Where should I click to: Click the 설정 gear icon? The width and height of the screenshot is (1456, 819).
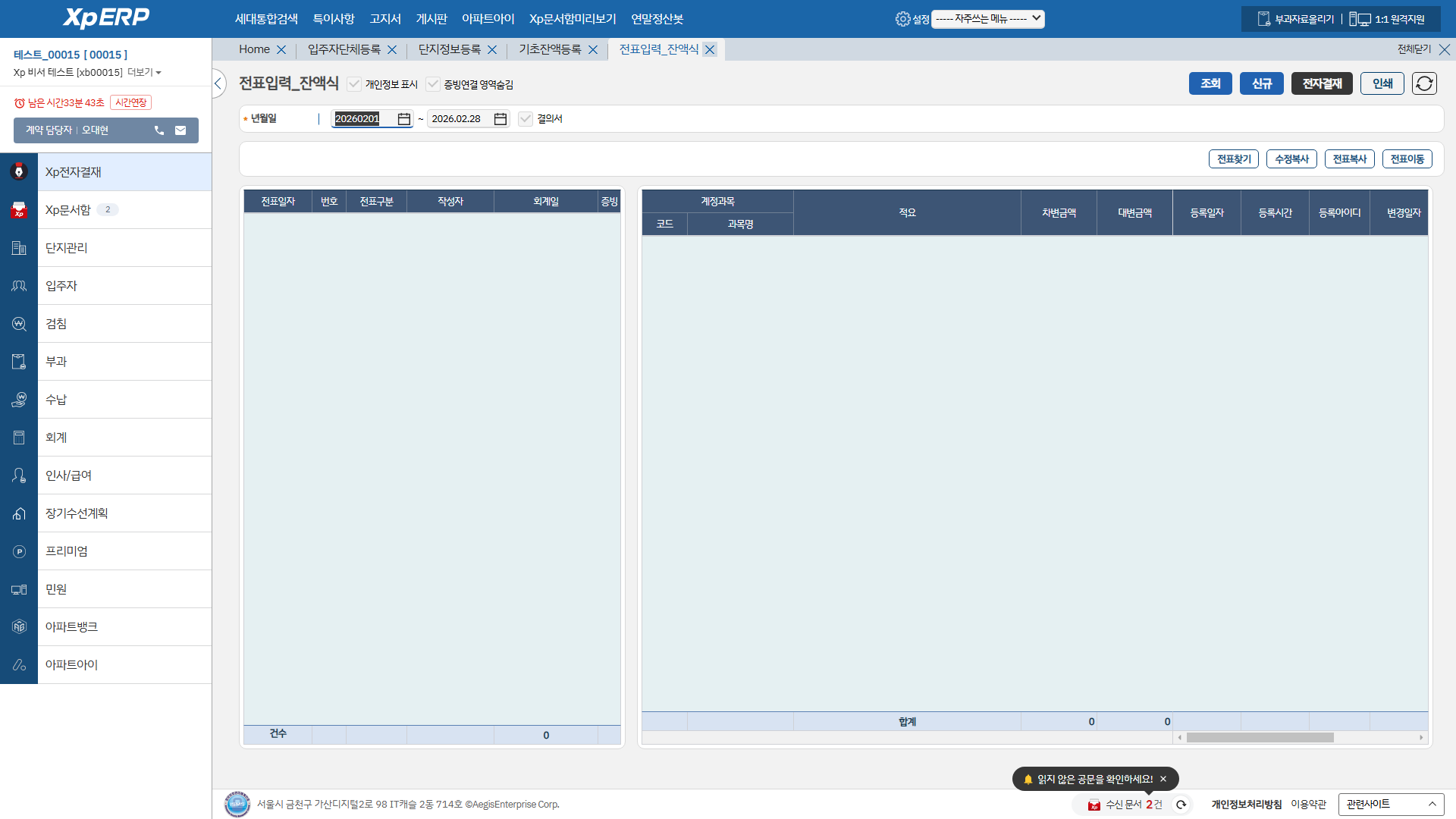902,19
